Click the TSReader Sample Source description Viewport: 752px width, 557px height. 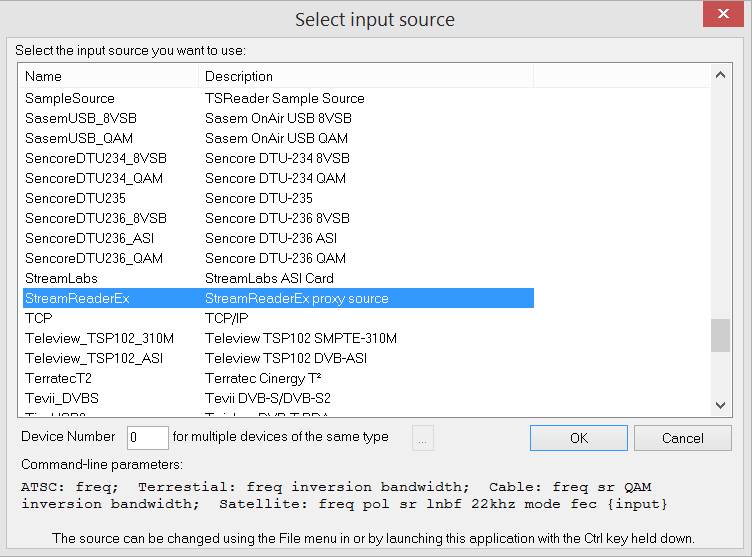pos(285,98)
